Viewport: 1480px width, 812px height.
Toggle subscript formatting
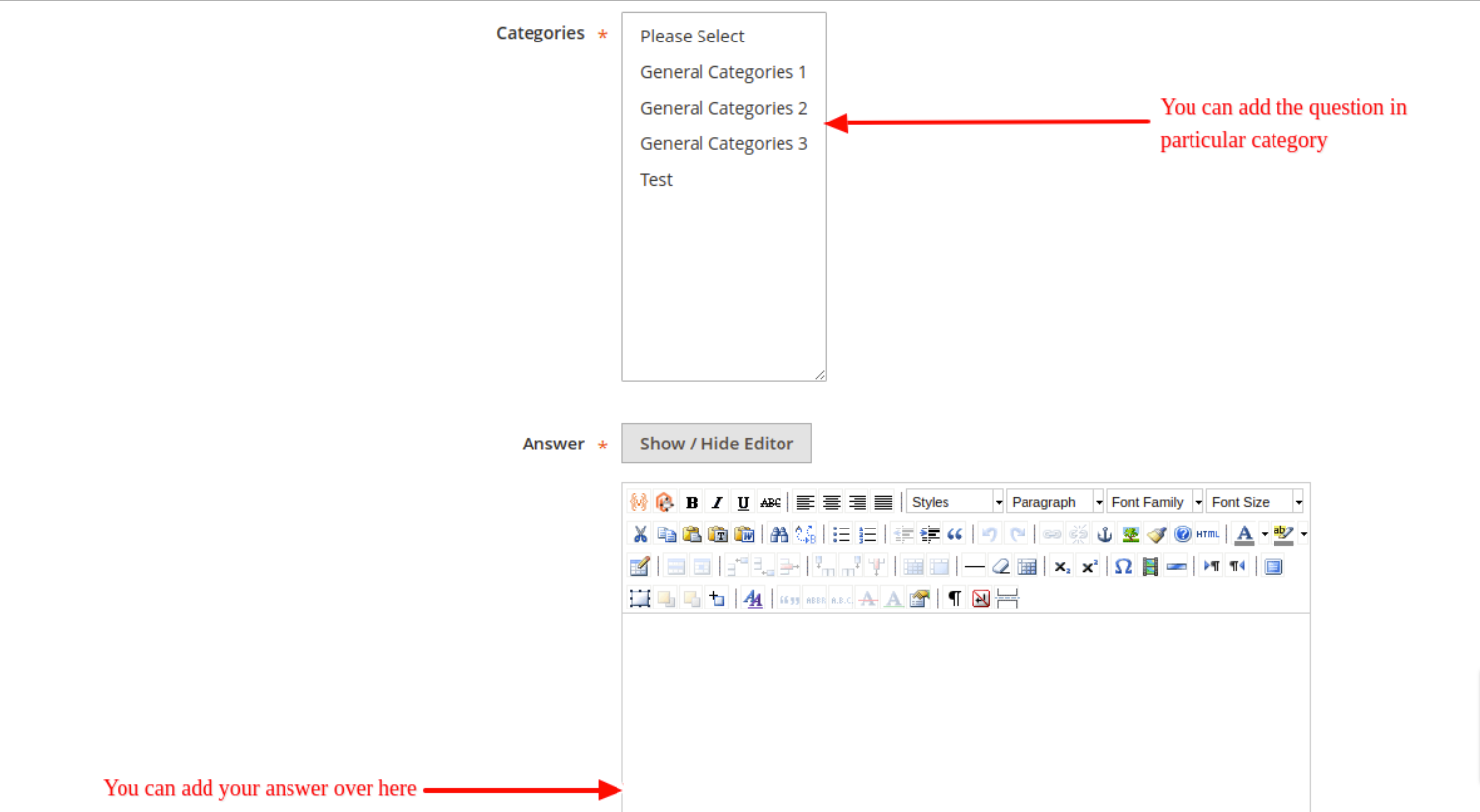pyautogui.click(x=1062, y=567)
